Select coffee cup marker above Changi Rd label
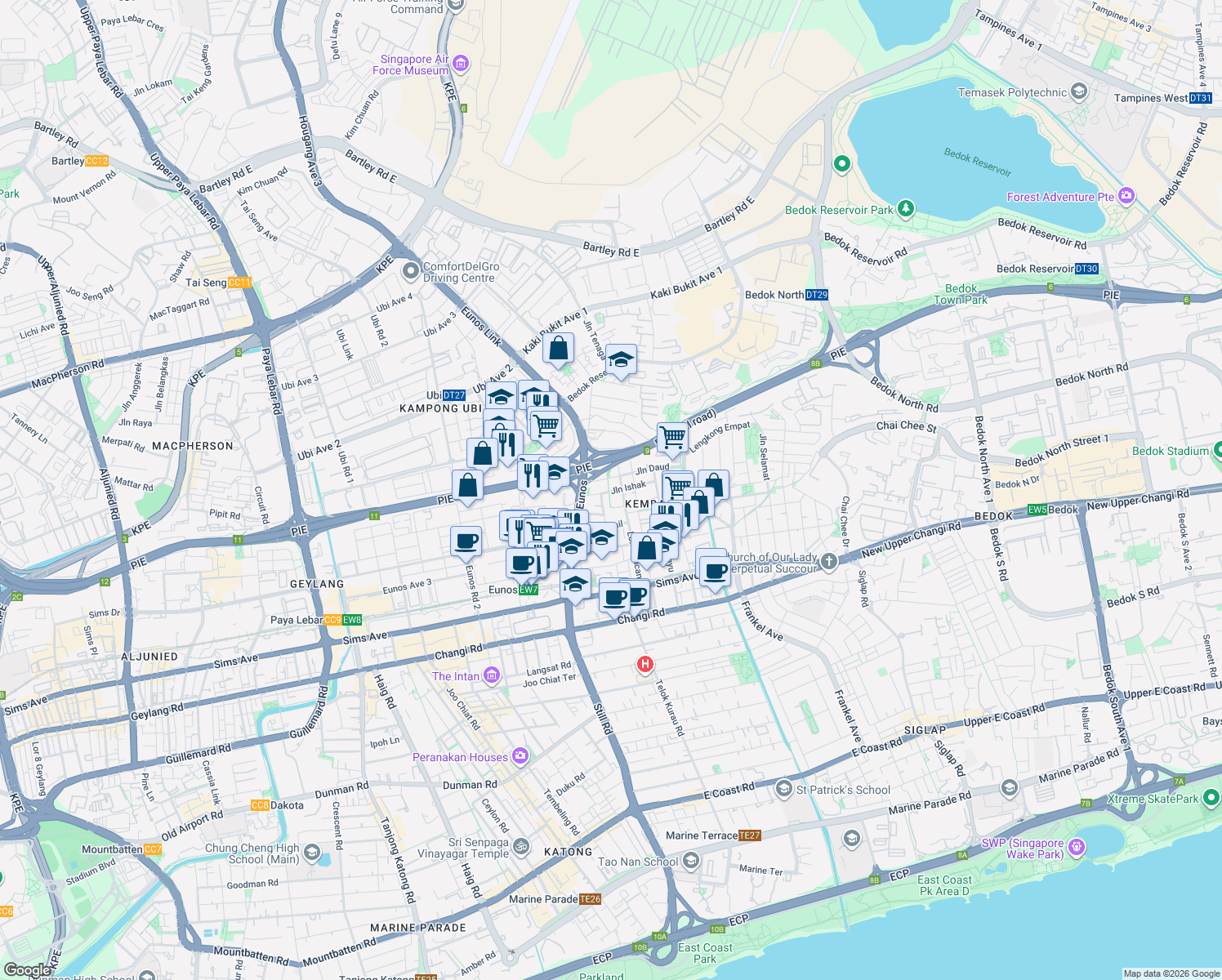This screenshot has height=980, width=1222. point(615,596)
